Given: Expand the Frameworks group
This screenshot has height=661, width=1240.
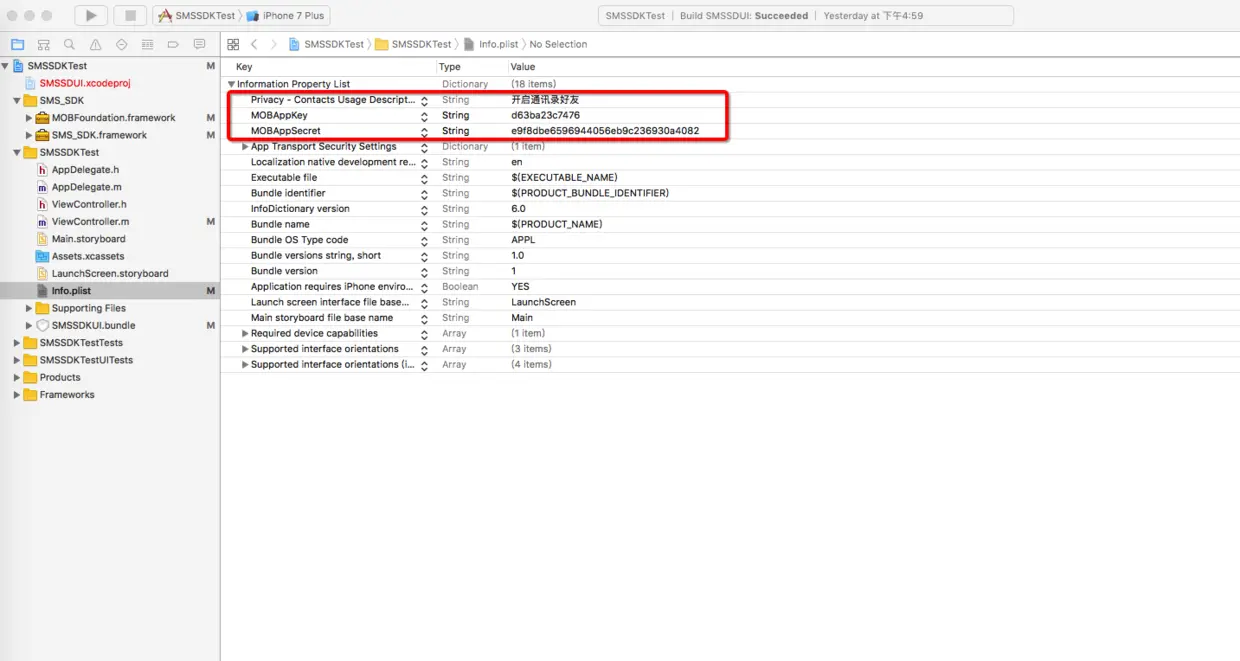Looking at the screenshot, I should (17, 395).
